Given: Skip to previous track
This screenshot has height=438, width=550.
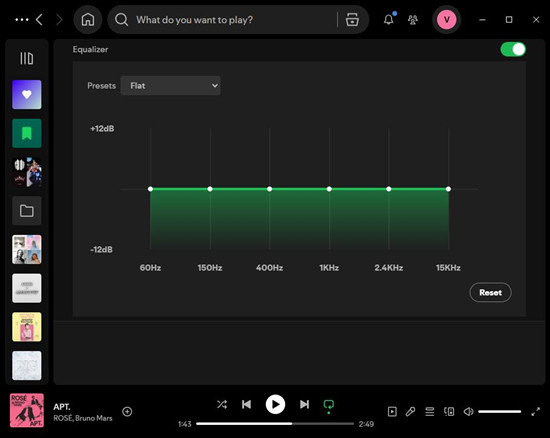Looking at the screenshot, I should pyautogui.click(x=246, y=404).
